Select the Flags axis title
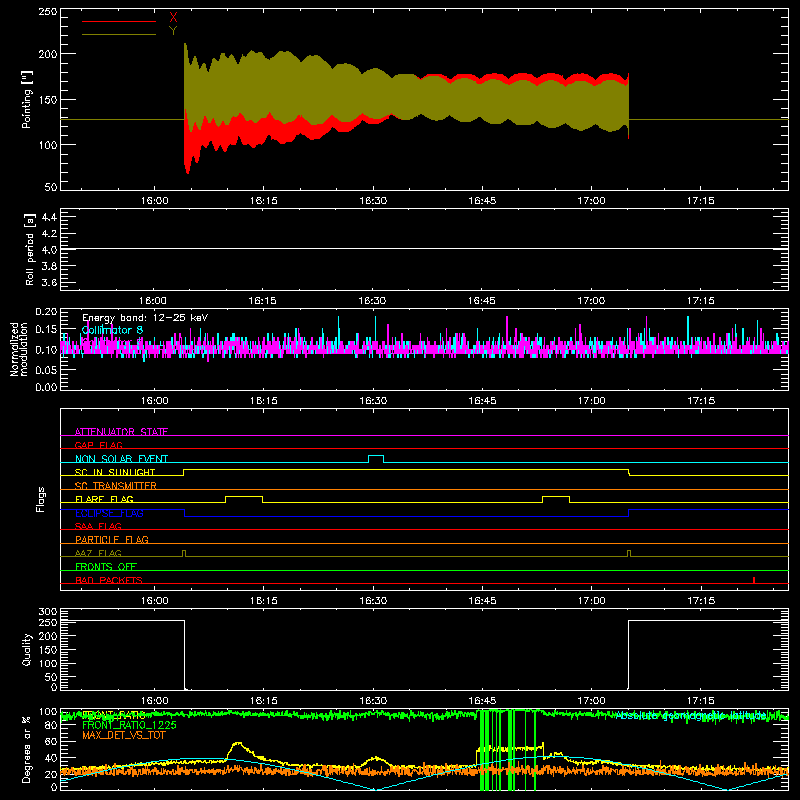Screen dimensions: 800x800 point(40,499)
